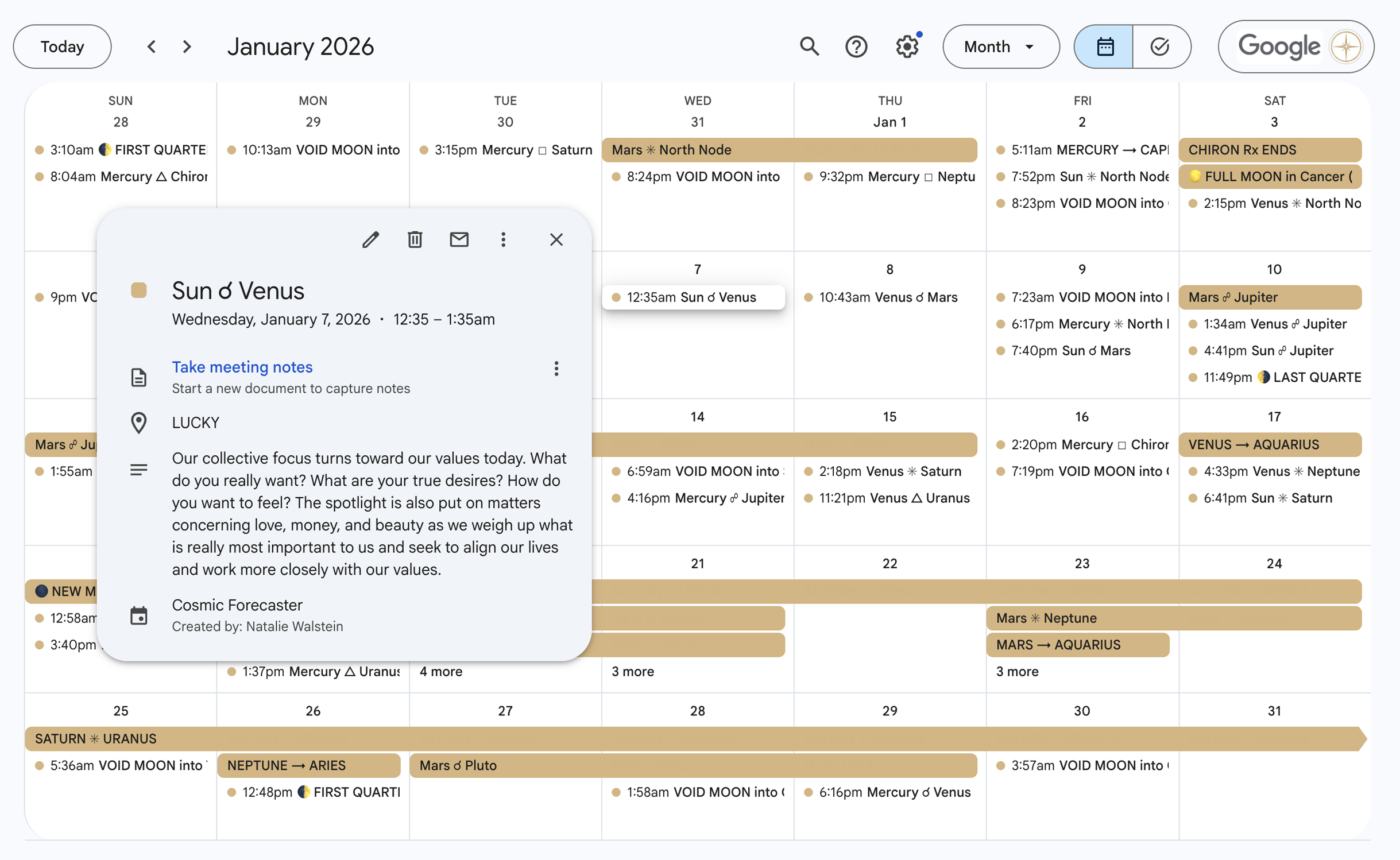Open the support help icon
The width and height of the screenshot is (1400, 860).
pos(856,47)
